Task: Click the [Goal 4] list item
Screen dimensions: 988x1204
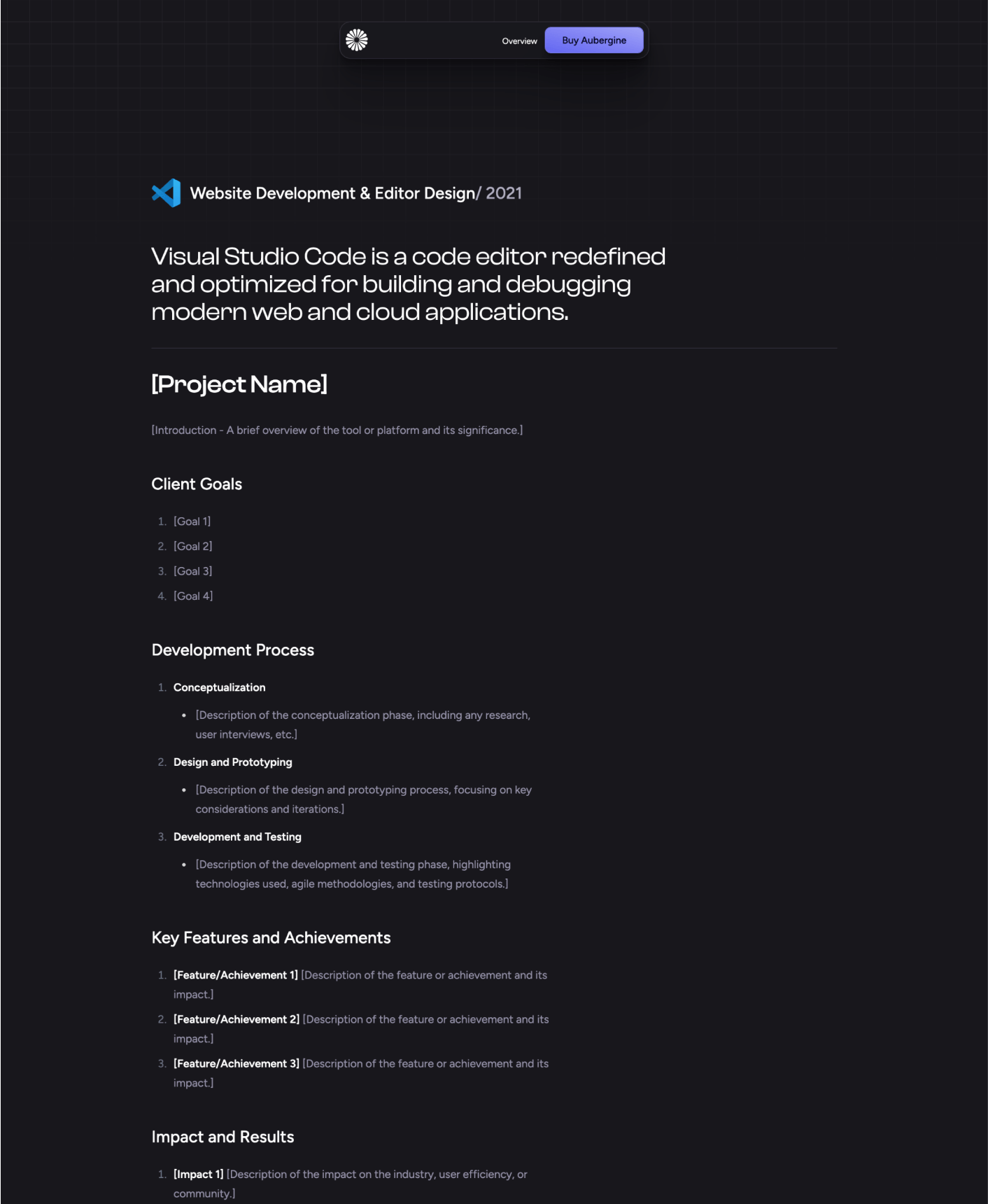Action: [x=193, y=596]
